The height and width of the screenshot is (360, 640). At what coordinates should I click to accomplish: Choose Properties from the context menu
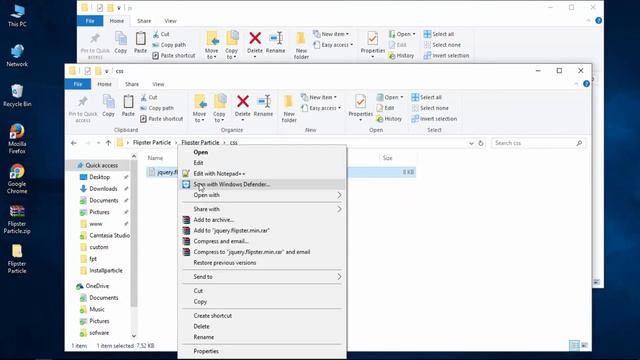click(x=262, y=351)
